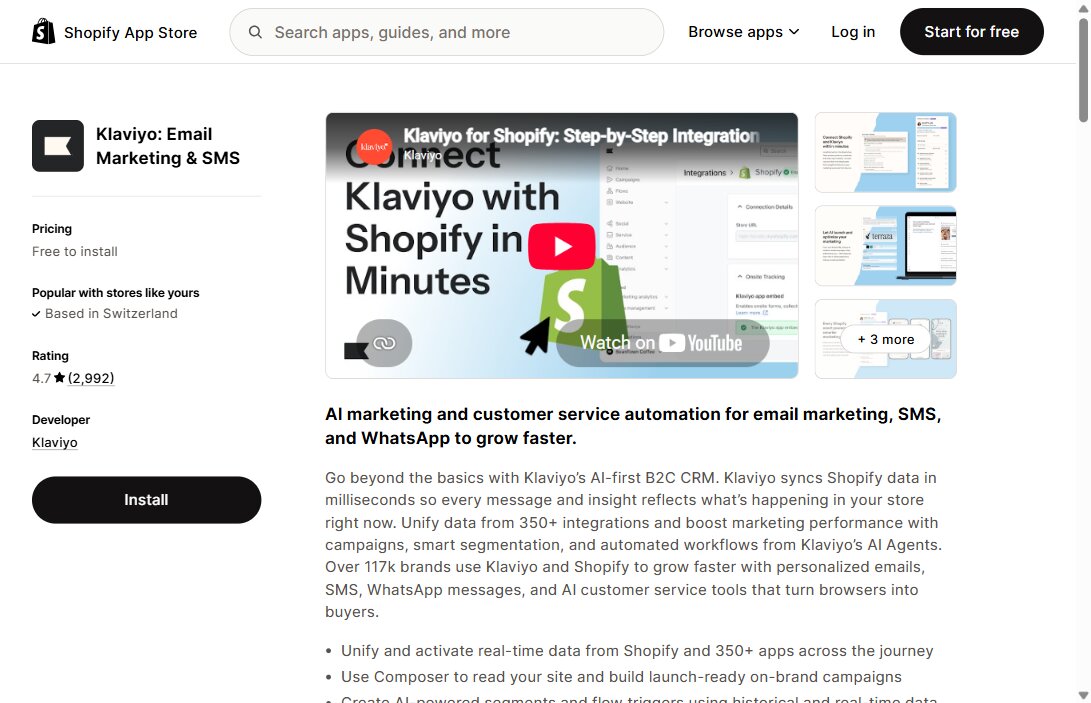
Task: Click the bullet Use Composer to read your site
Action: 621,677
